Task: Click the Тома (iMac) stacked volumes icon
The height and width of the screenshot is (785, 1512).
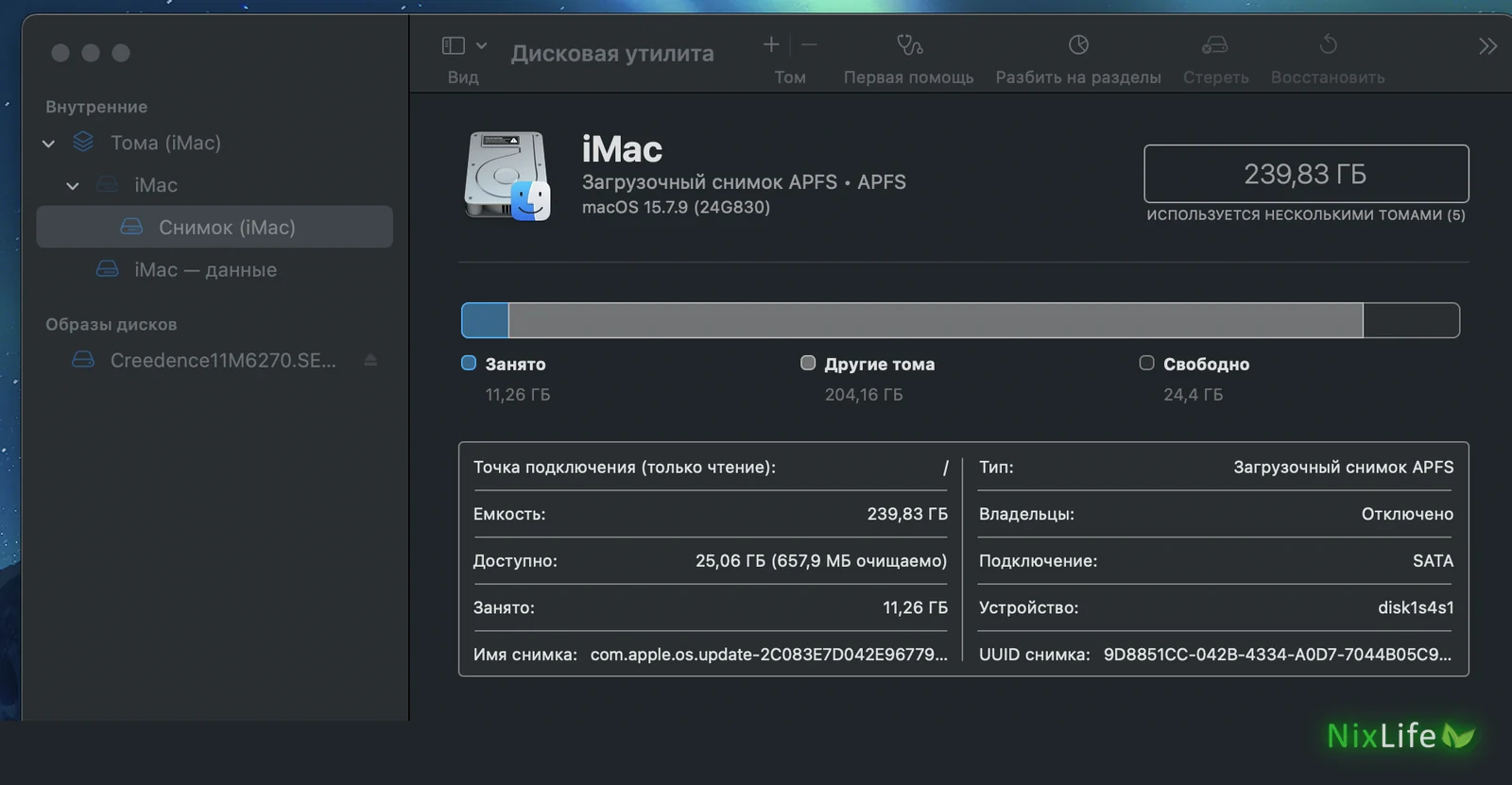Action: (83, 142)
